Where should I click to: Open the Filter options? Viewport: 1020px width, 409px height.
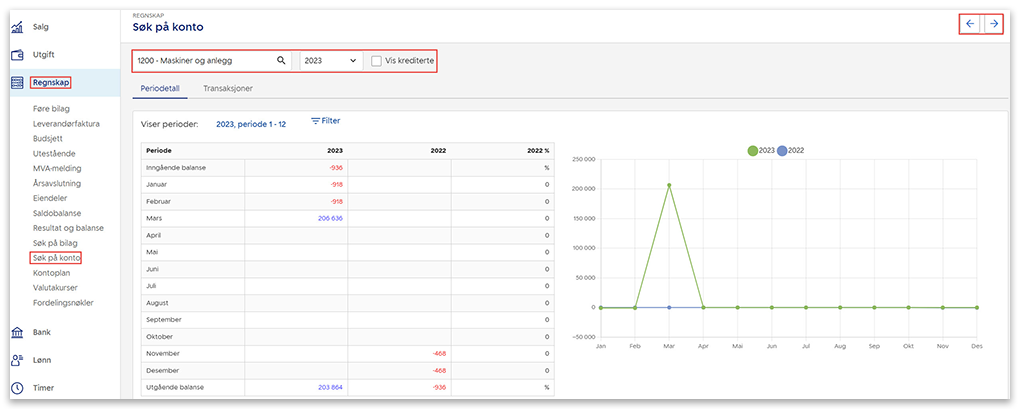(x=325, y=121)
